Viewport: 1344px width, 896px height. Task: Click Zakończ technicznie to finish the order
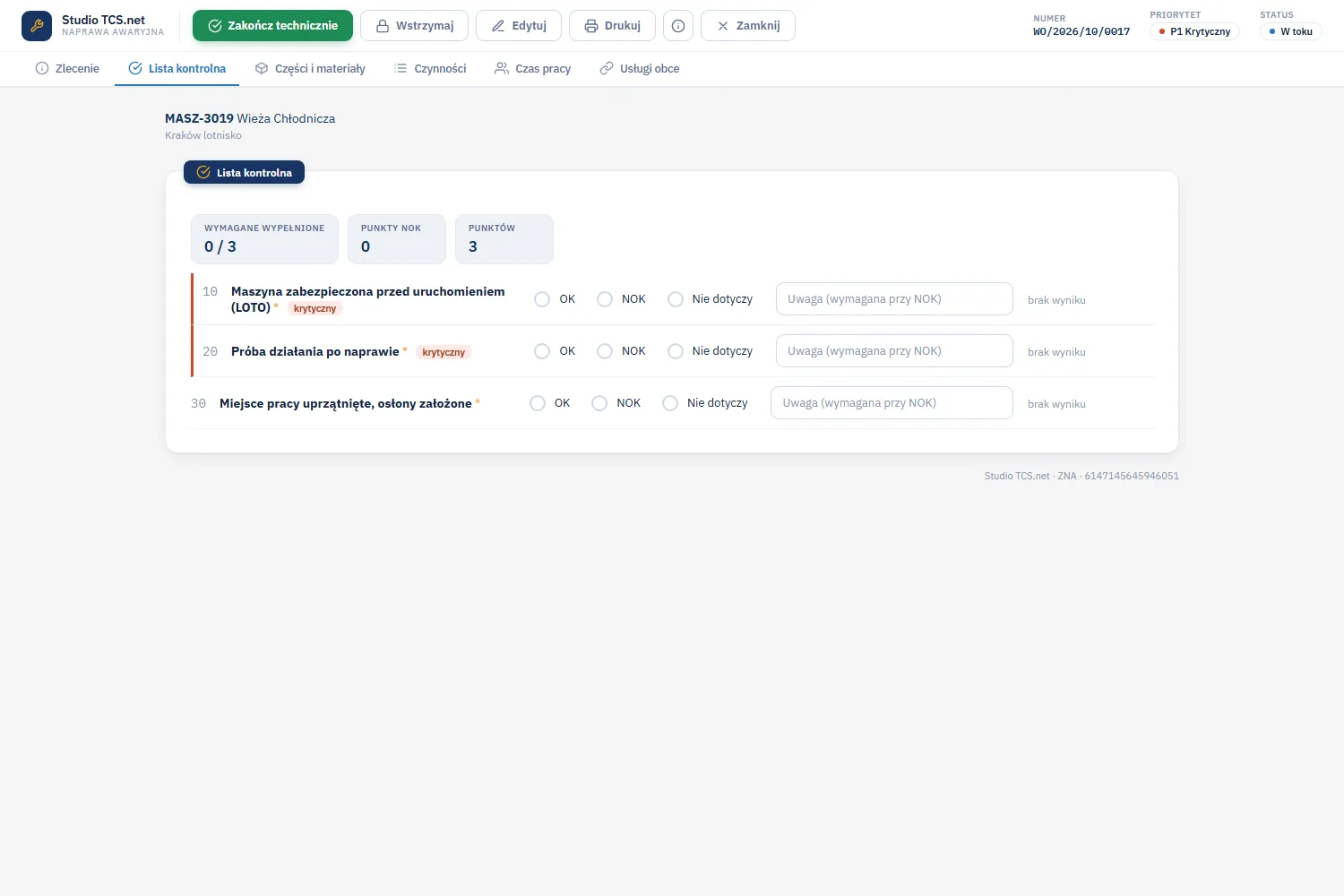(x=272, y=26)
